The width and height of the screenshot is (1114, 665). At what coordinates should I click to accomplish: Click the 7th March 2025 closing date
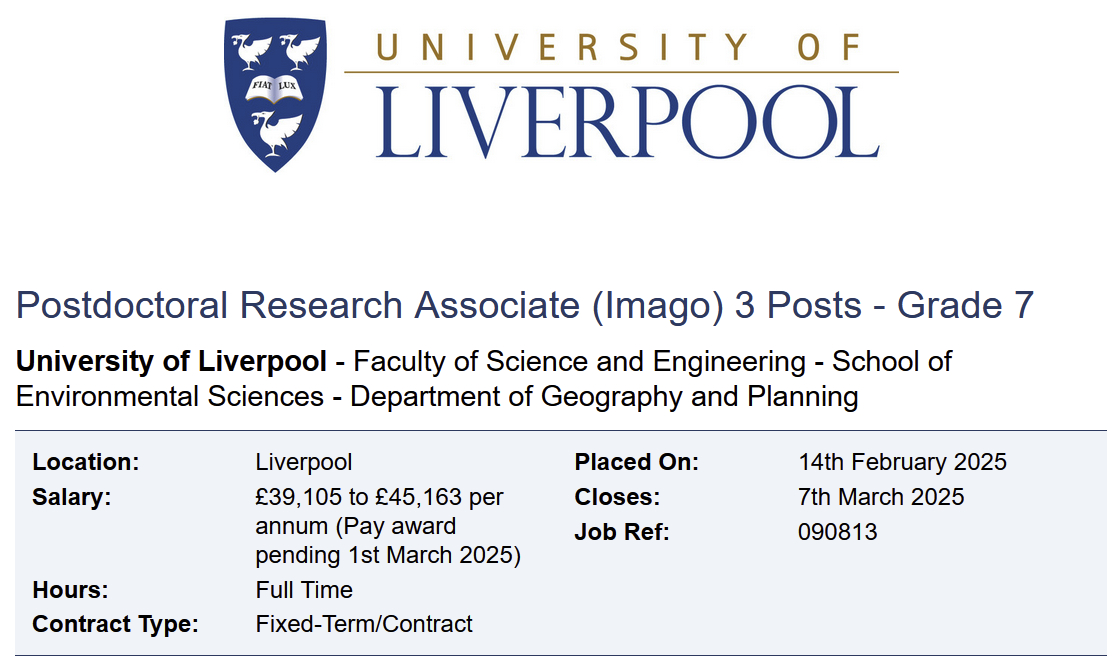pyautogui.click(x=881, y=497)
